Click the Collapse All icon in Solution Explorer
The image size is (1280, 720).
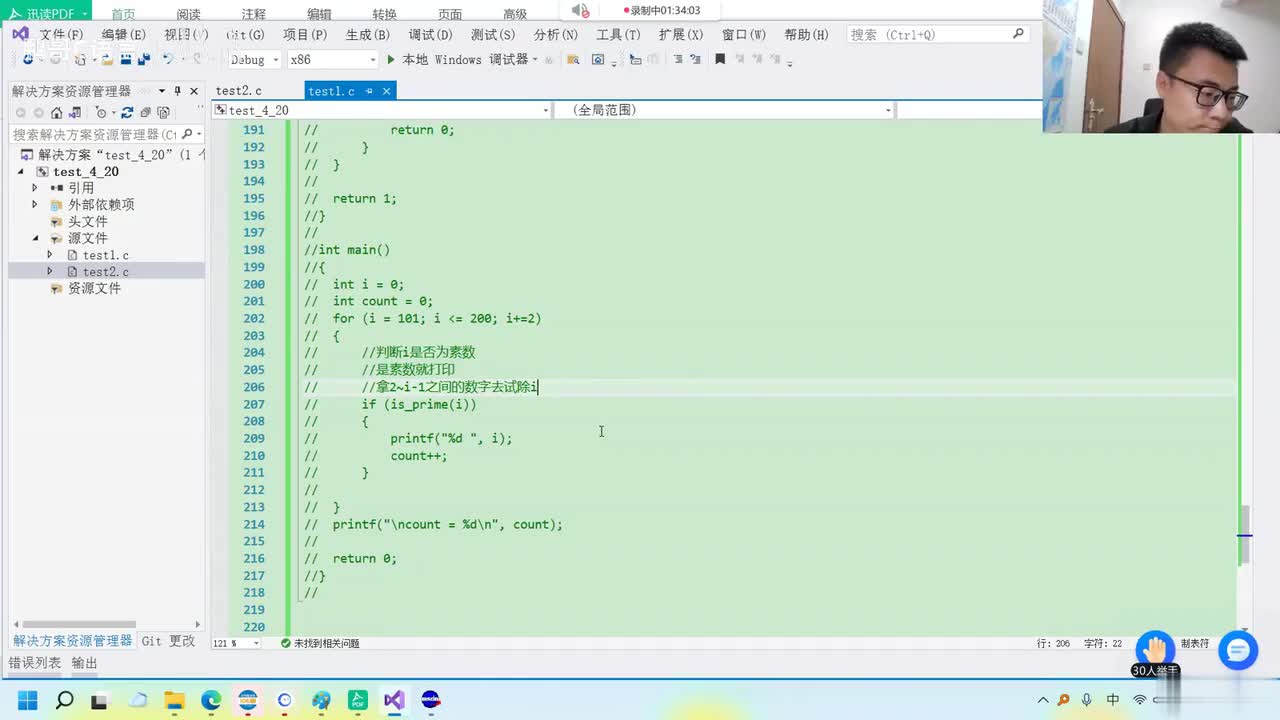pos(146,113)
